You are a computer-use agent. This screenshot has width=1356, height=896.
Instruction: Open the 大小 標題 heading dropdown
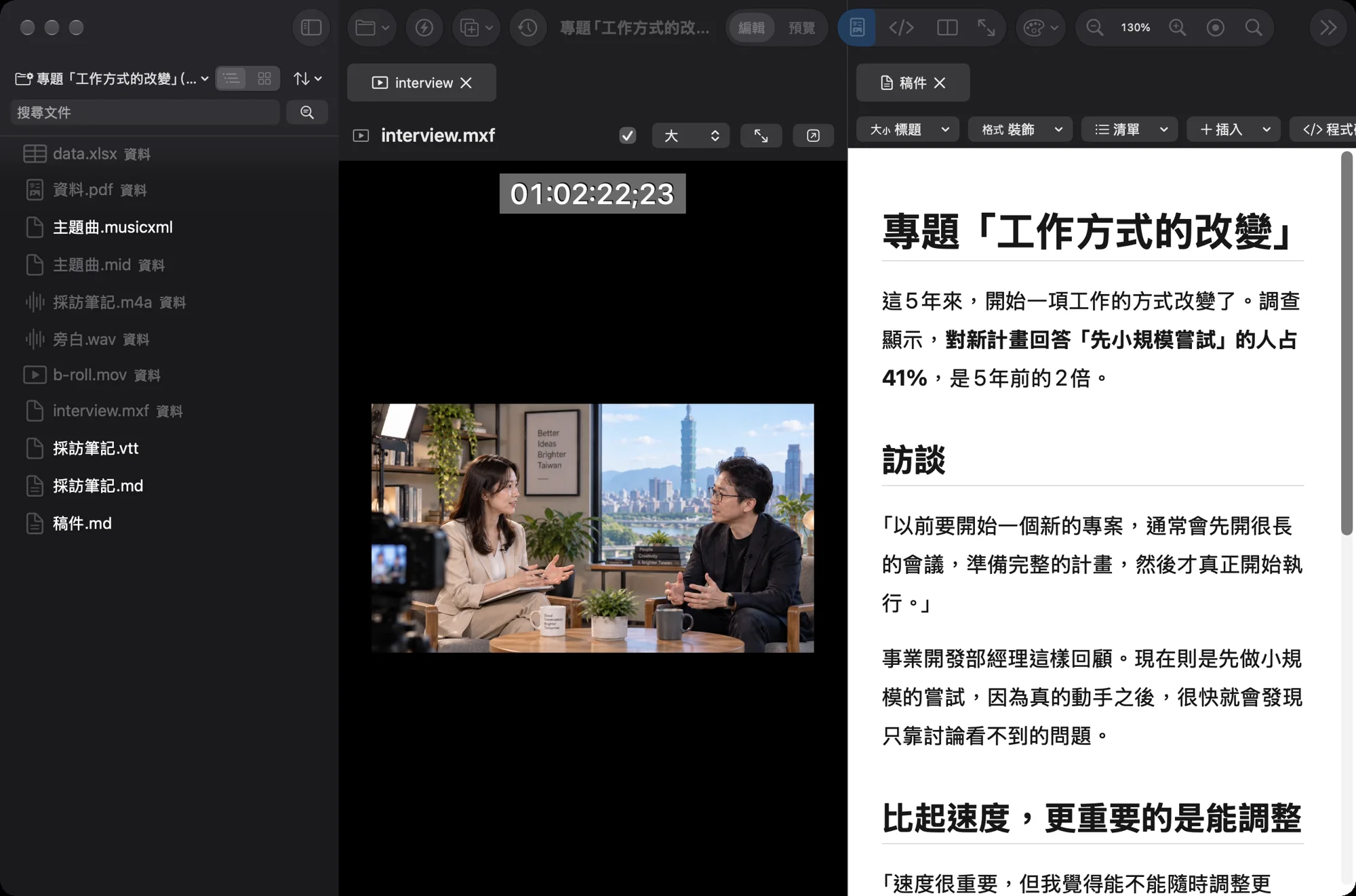tap(908, 129)
